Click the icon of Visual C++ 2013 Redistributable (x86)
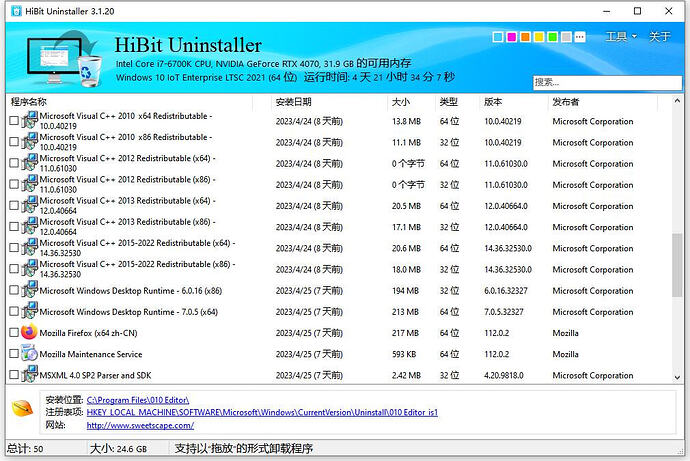690x461 pixels. click(x=30, y=226)
